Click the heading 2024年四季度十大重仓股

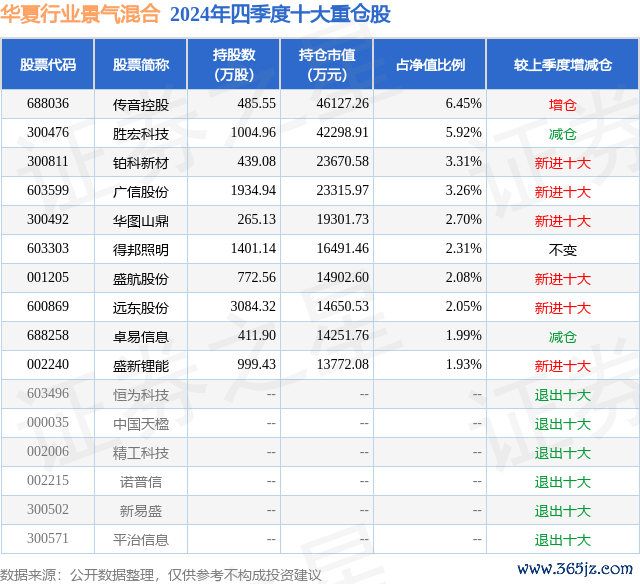point(280,14)
